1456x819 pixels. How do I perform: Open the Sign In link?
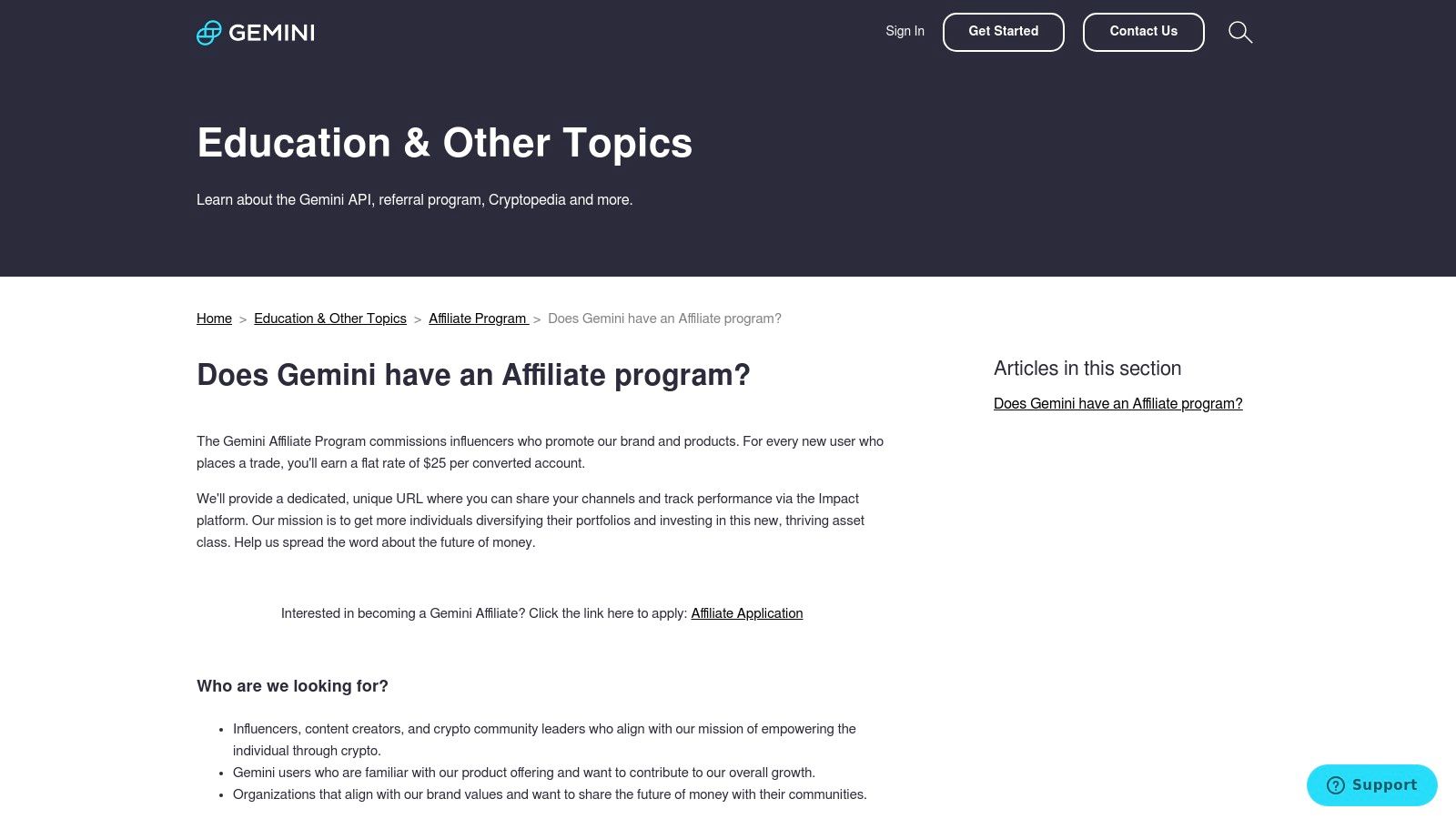point(904,31)
